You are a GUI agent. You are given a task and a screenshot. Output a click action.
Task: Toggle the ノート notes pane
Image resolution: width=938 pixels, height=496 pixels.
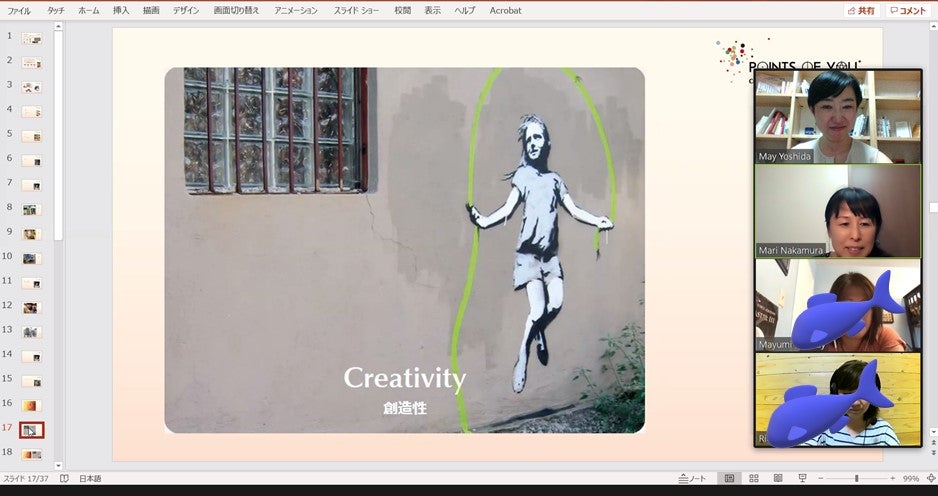pos(693,479)
